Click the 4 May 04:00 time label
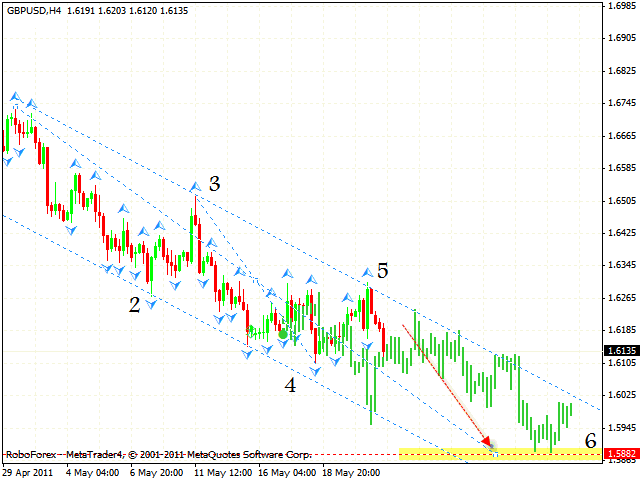 93,473
